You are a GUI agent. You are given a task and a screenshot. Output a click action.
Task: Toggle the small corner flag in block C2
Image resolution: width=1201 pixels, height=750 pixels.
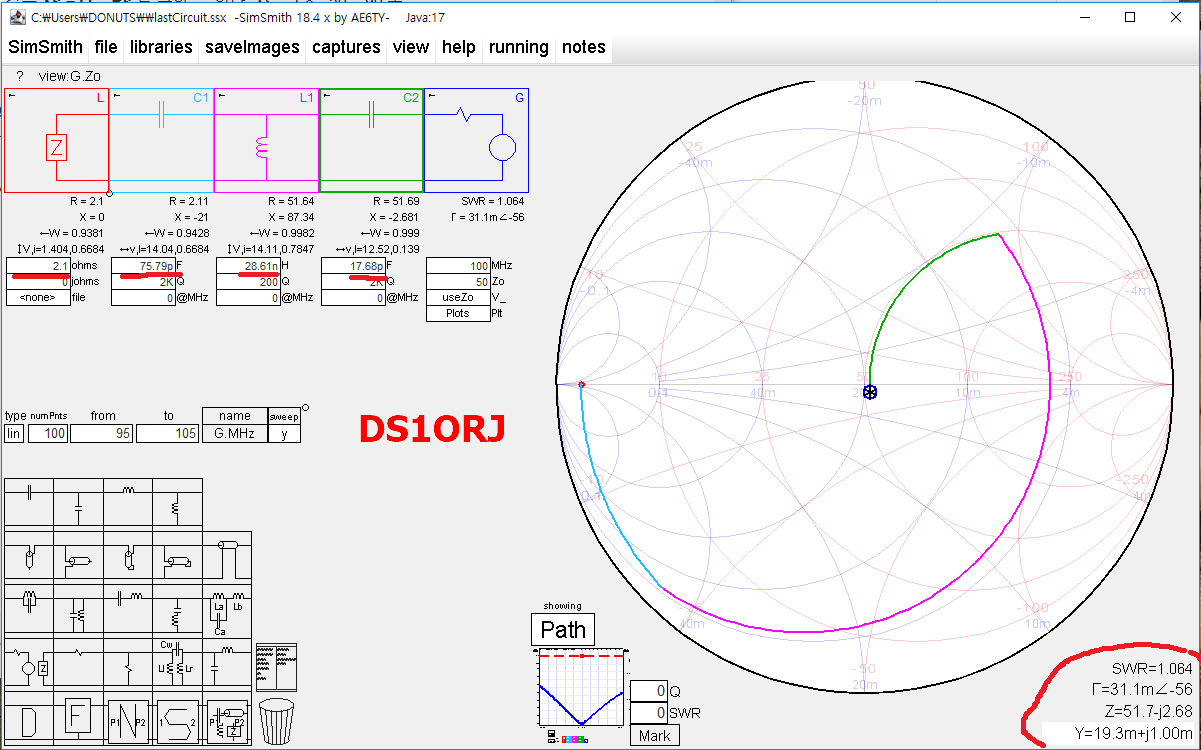click(x=326, y=95)
